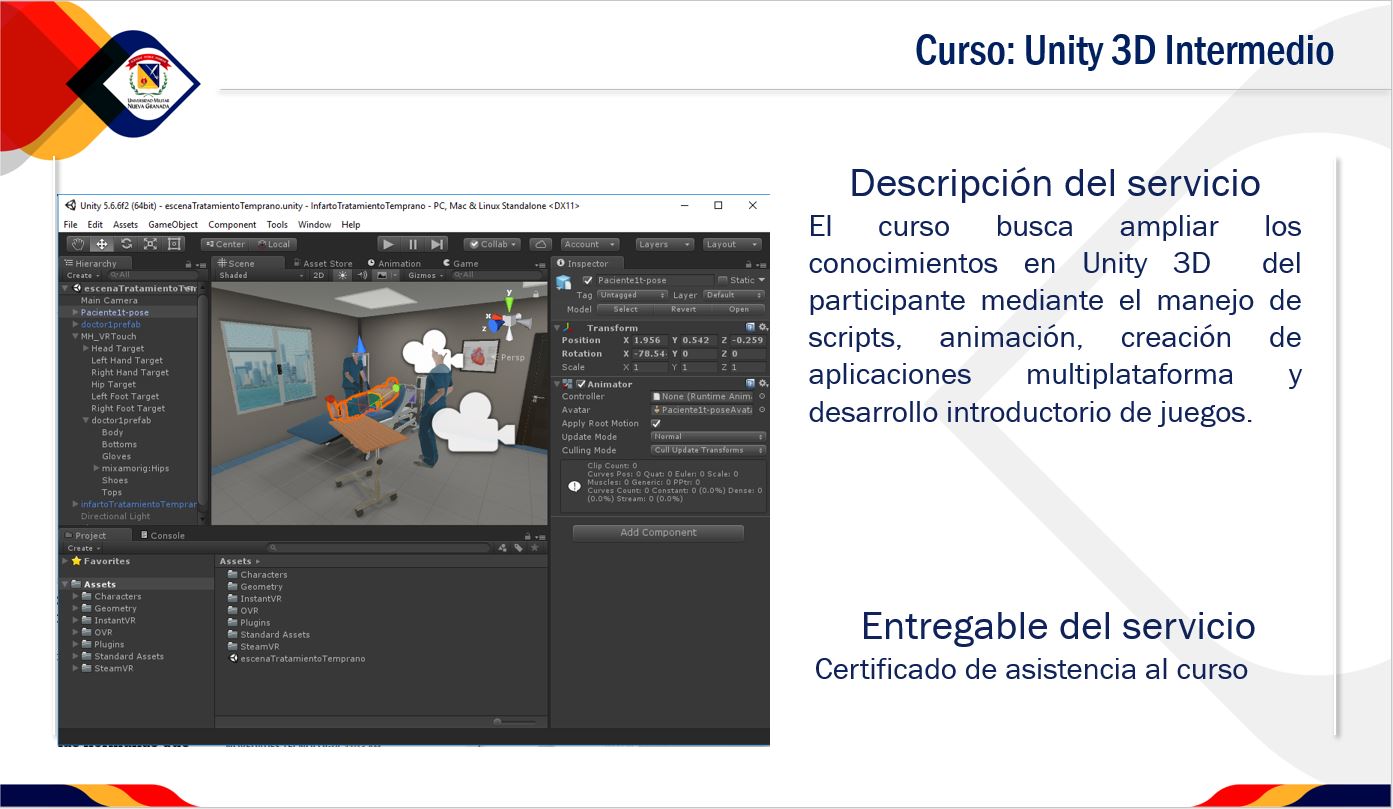The height and width of the screenshot is (809, 1393).
Task: Switch to the Console tab
Action: click(166, 535)
